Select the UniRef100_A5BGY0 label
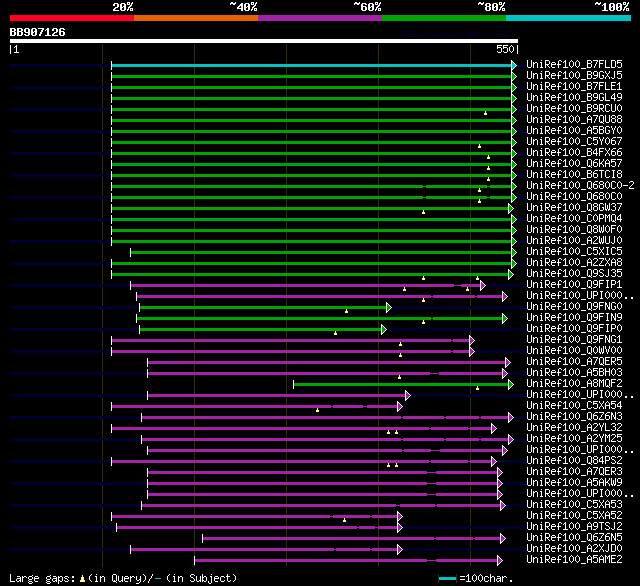The height and width of the screenshot is (586, 640). pyautogui.click(x=574, y=131)
